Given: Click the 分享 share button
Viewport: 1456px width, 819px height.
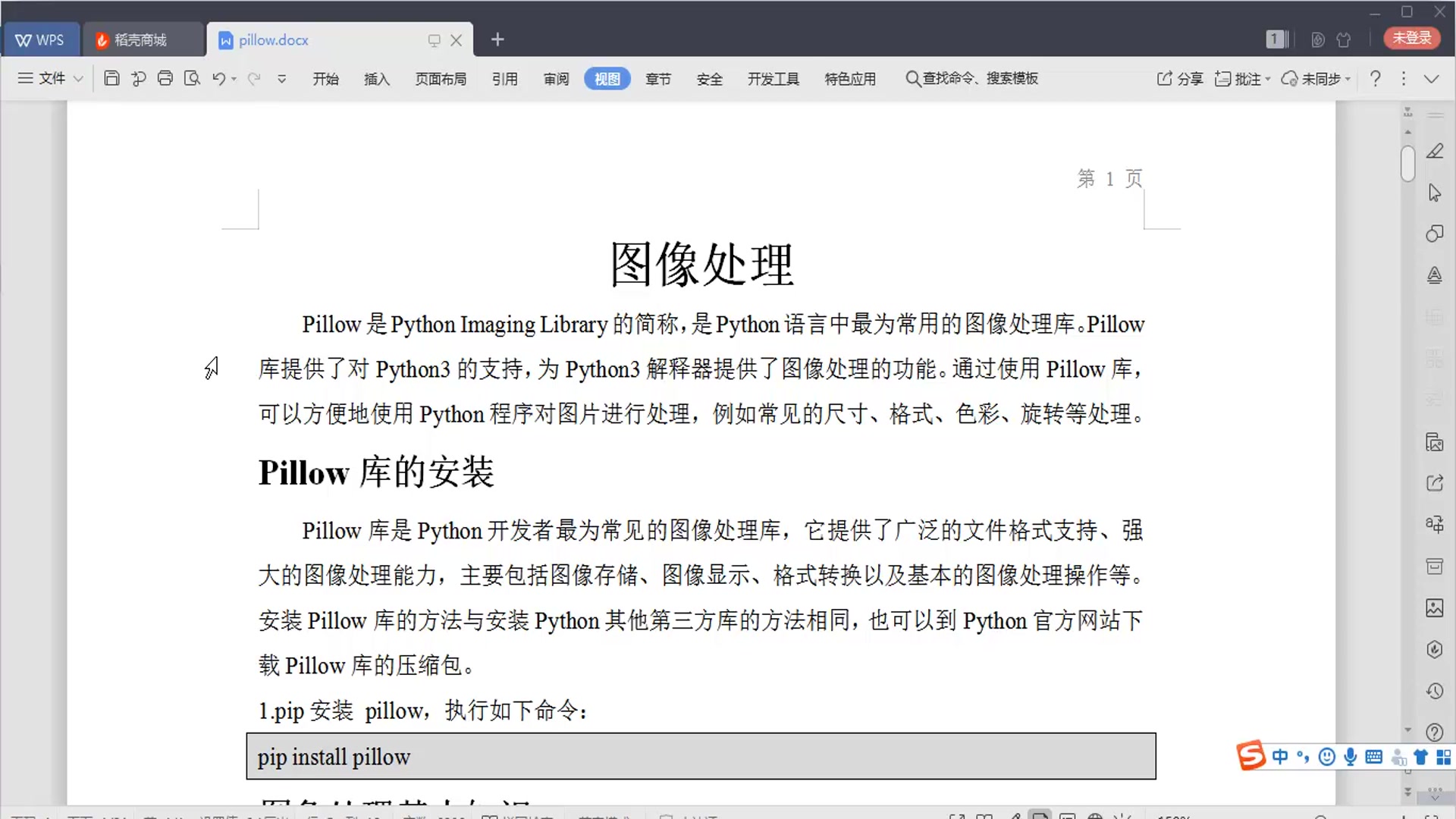Looking at the screenshot, I should pyautogui.click(x=1180, y=78).
